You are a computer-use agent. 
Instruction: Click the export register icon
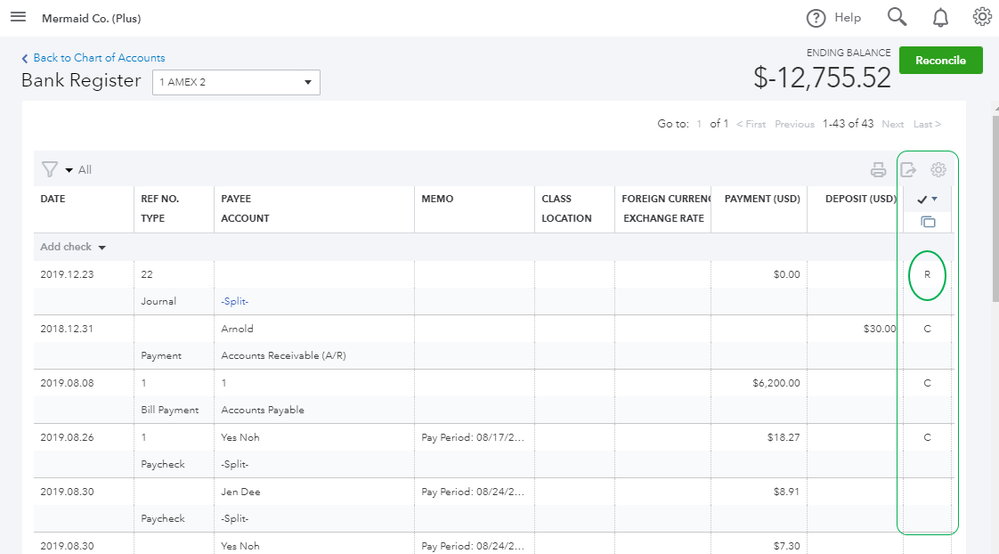[x=908, y=170]
